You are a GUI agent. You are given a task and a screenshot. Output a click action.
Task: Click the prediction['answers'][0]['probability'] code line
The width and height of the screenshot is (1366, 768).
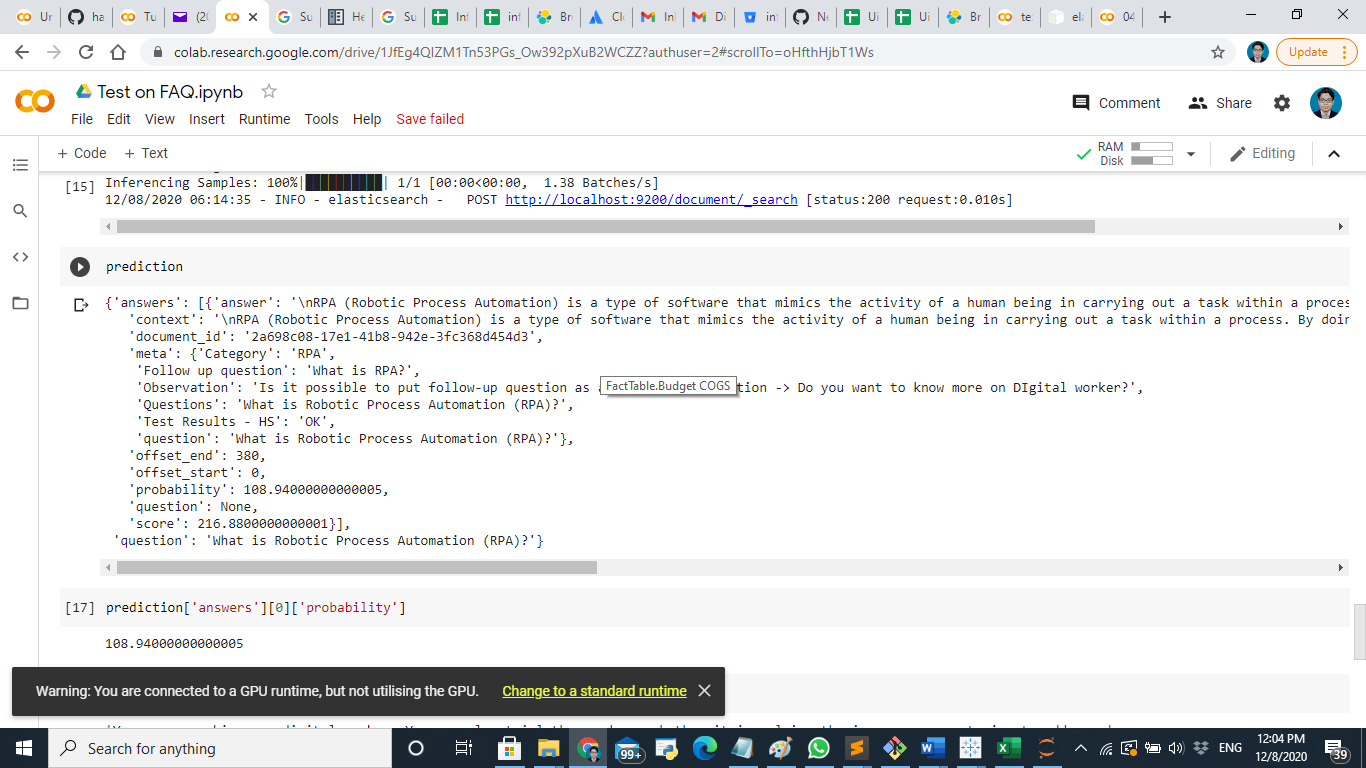tap(256, 608)
